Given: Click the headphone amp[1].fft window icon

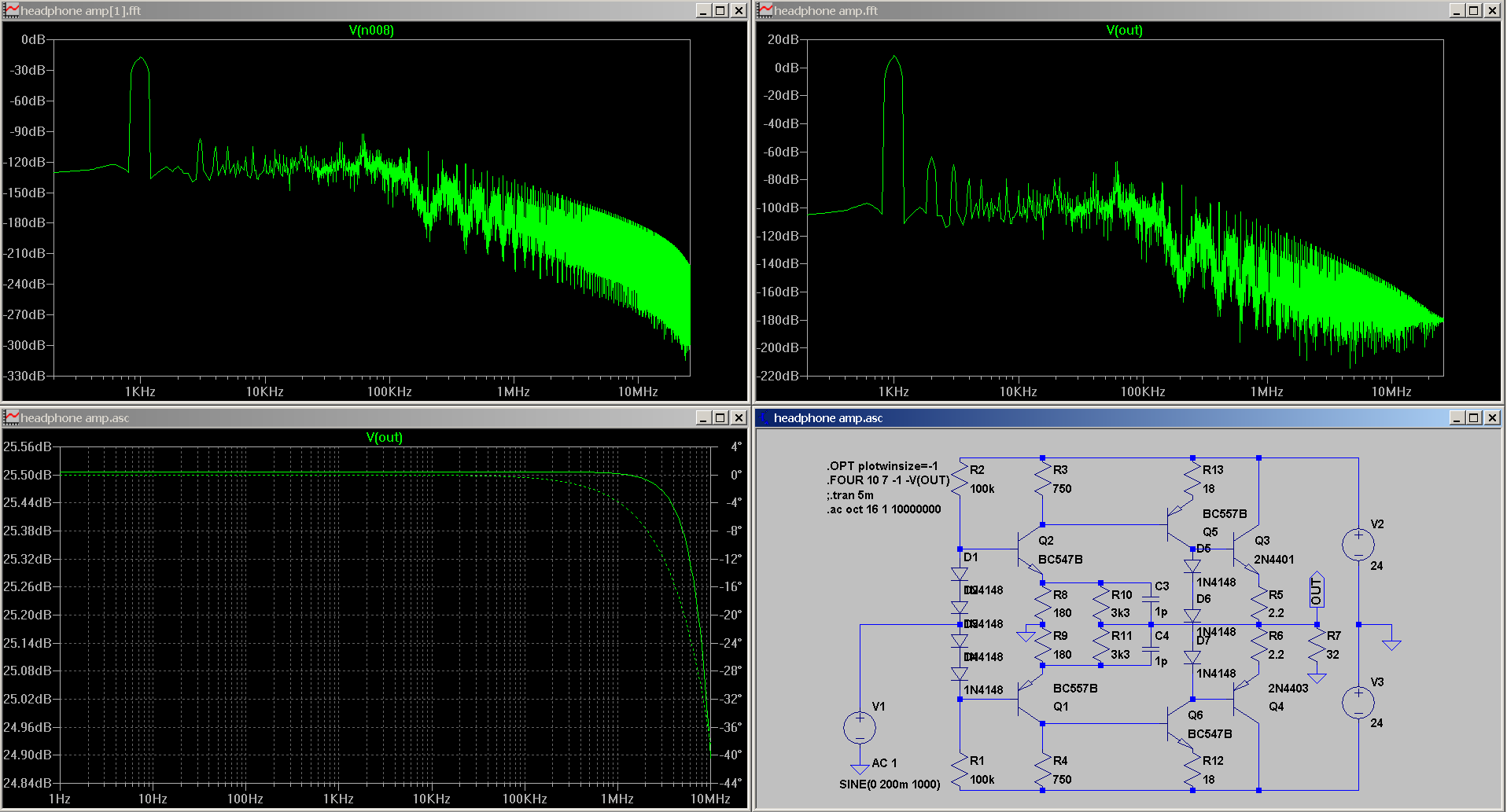Looking at the screenshot, I should pyautogui.click(x=11, y=10).
